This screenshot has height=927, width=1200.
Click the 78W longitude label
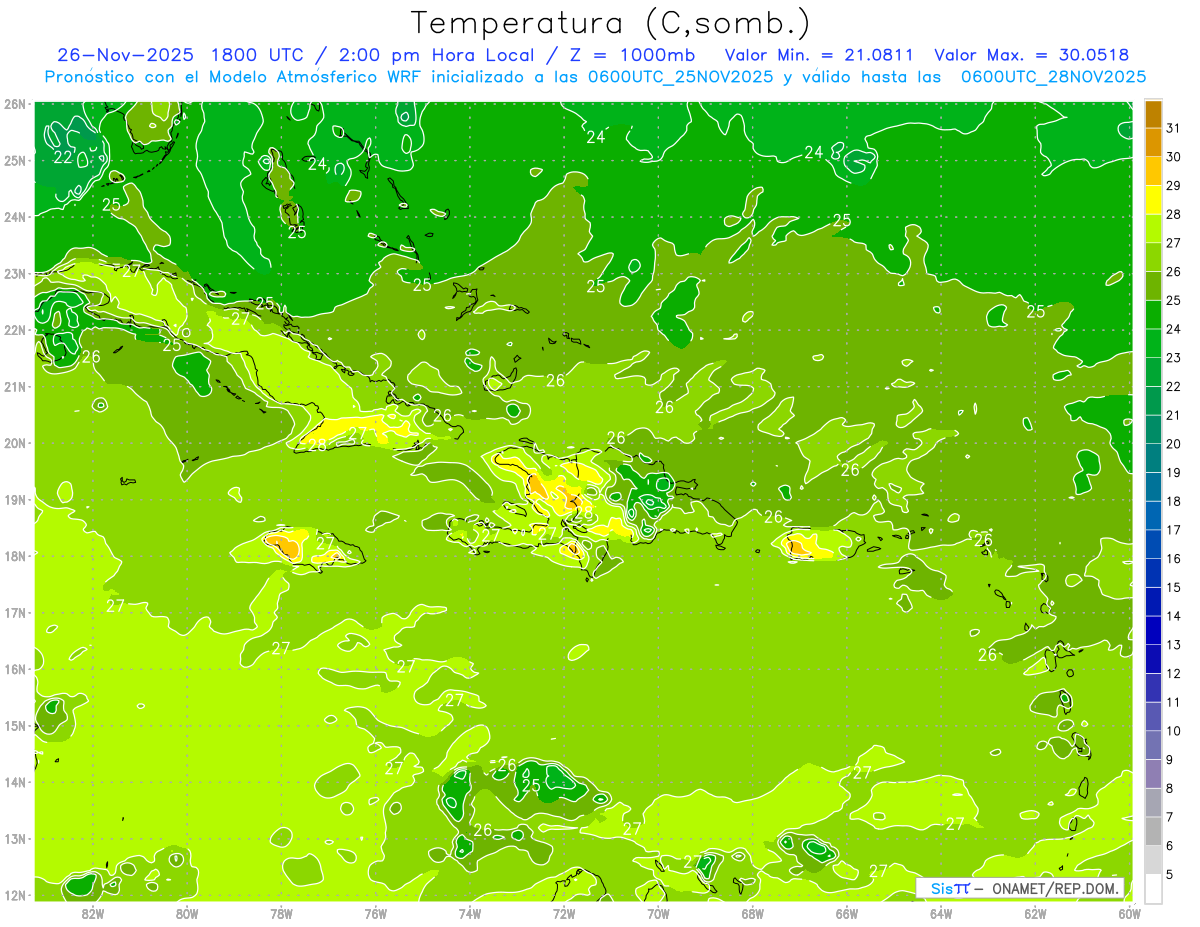point(281,912)
